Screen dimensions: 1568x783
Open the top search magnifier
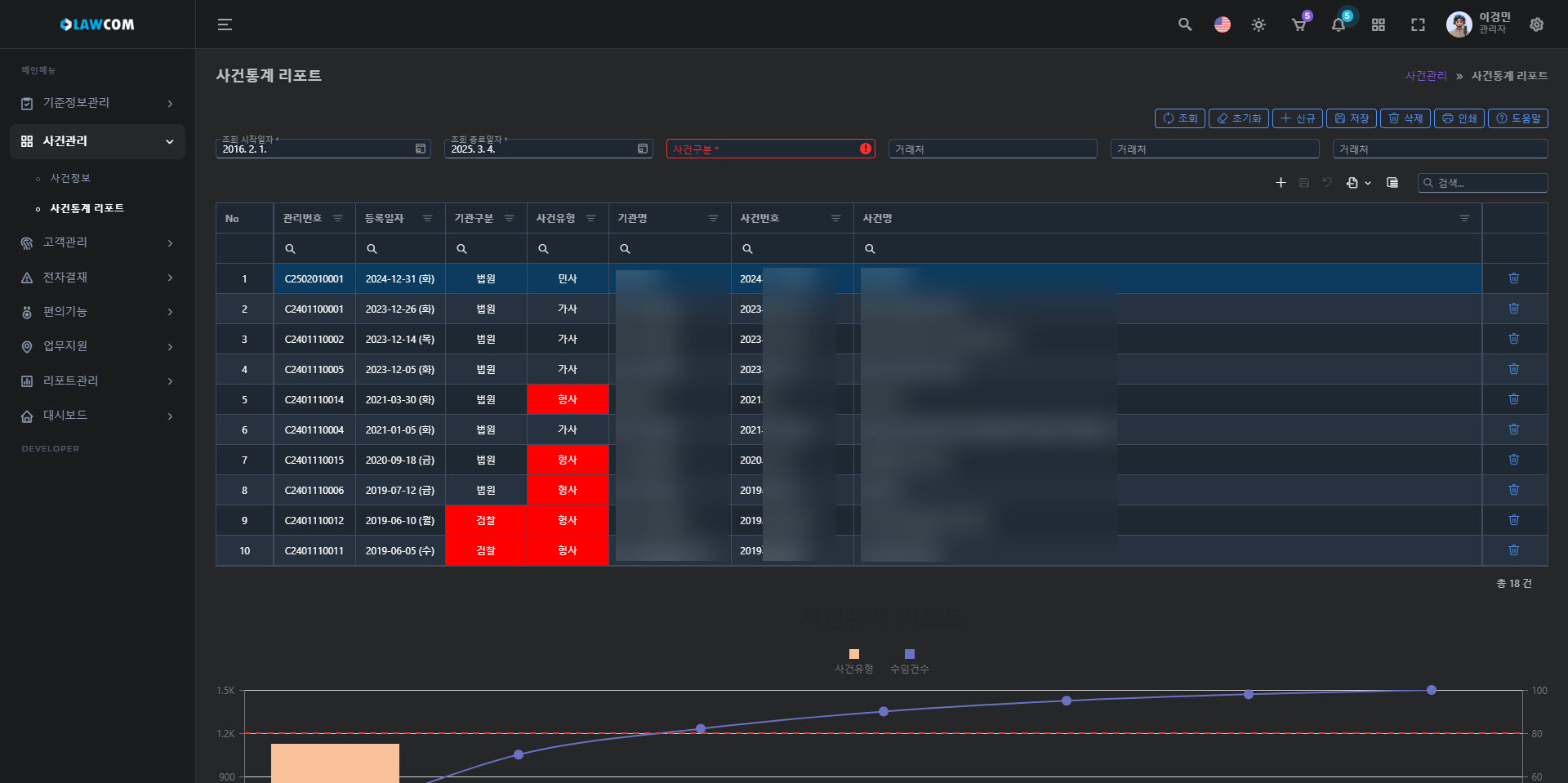[1185, 24]
